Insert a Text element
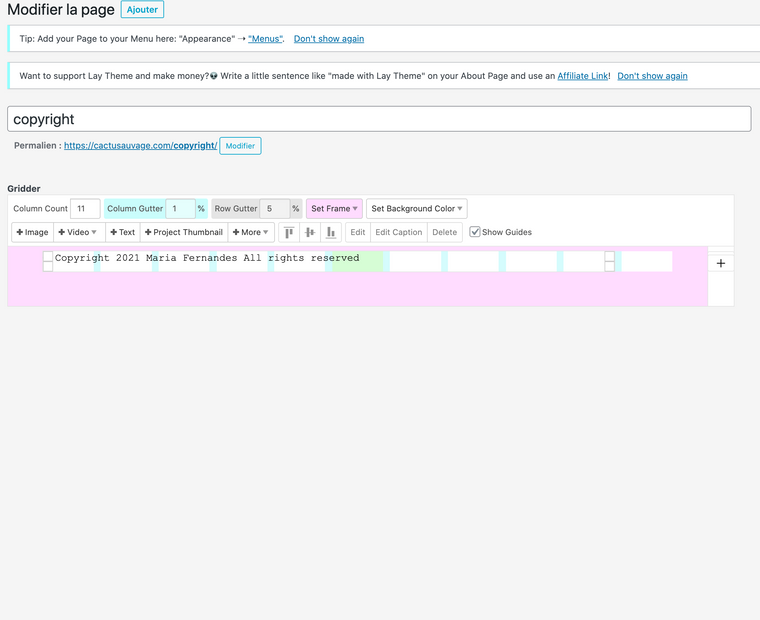 (123, 232)
